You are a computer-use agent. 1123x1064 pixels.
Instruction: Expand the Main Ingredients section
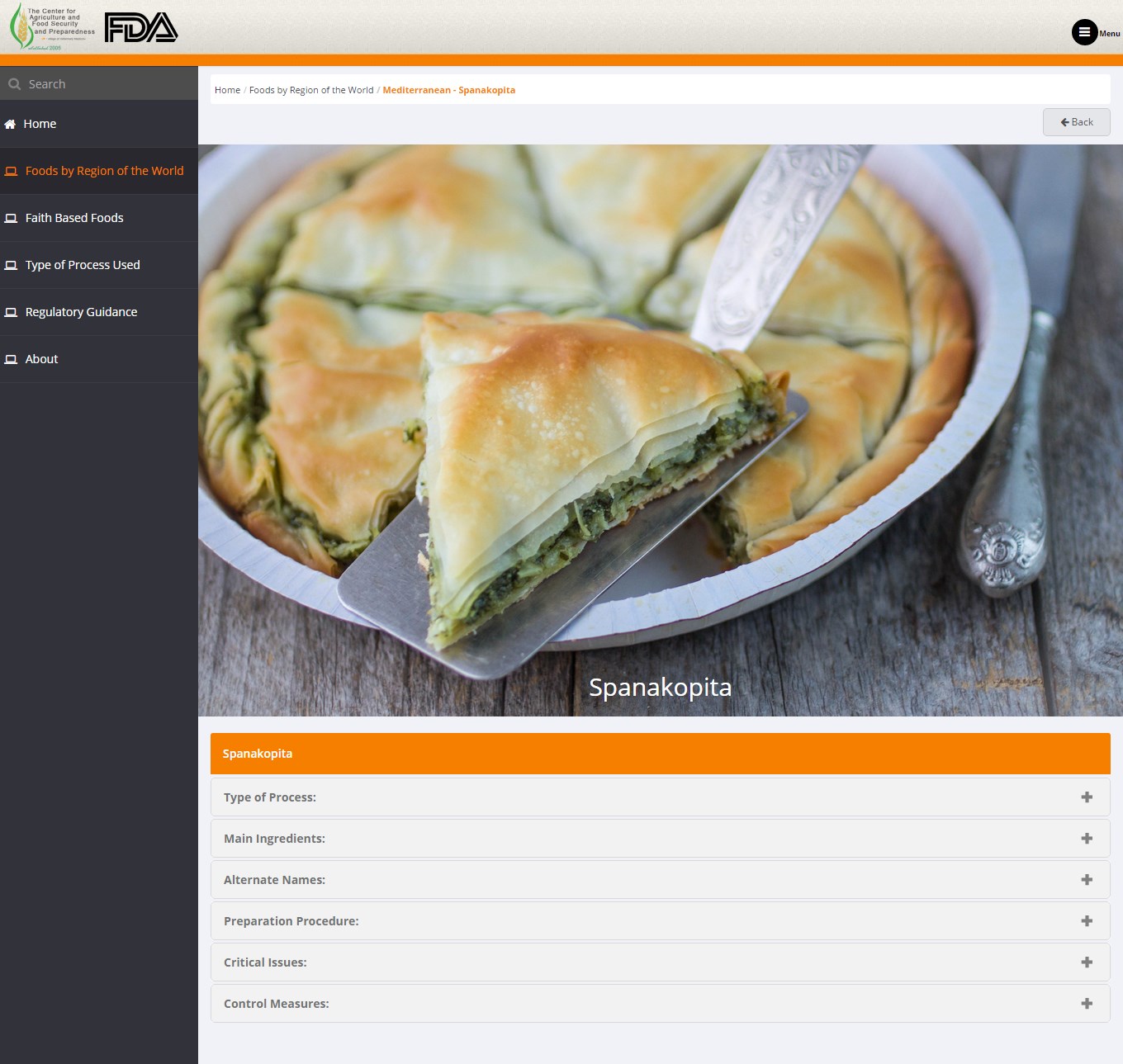coord(661,839)
